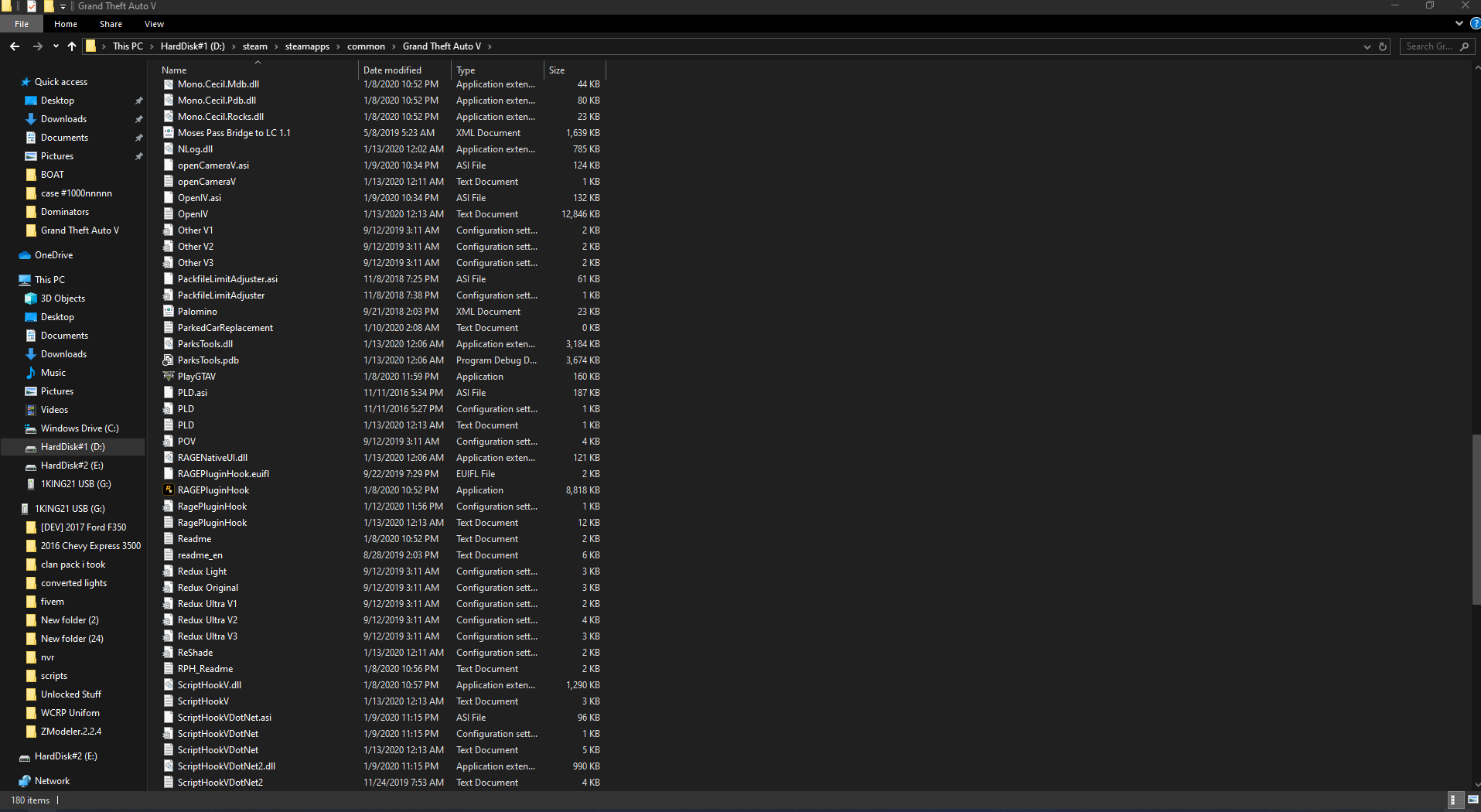Screen dimensions: 1481x812
Task: Open the Share ribbon tab
Action: (111, 24)
